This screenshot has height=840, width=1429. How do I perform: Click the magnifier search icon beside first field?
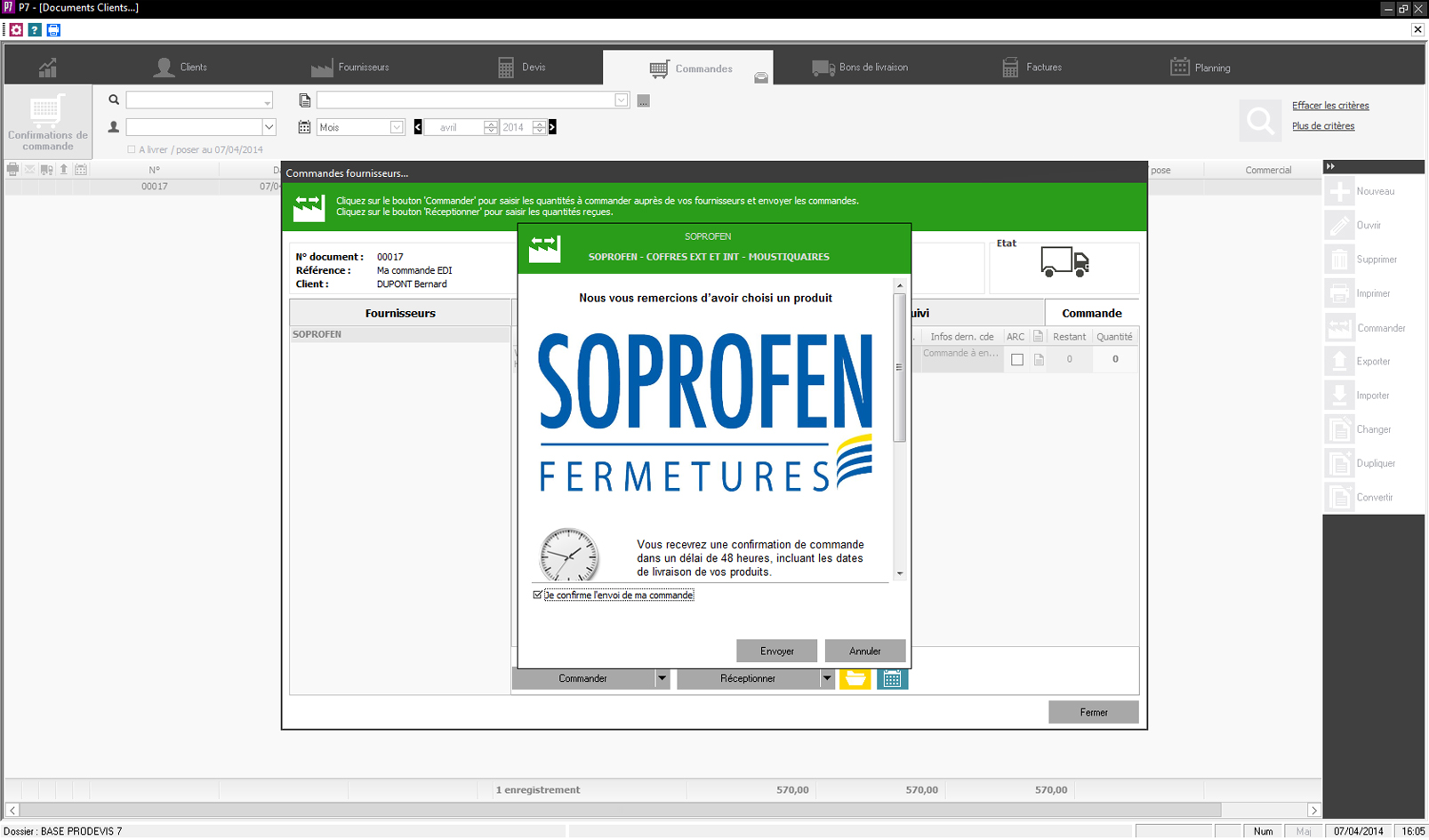click(x=114, y=100)
